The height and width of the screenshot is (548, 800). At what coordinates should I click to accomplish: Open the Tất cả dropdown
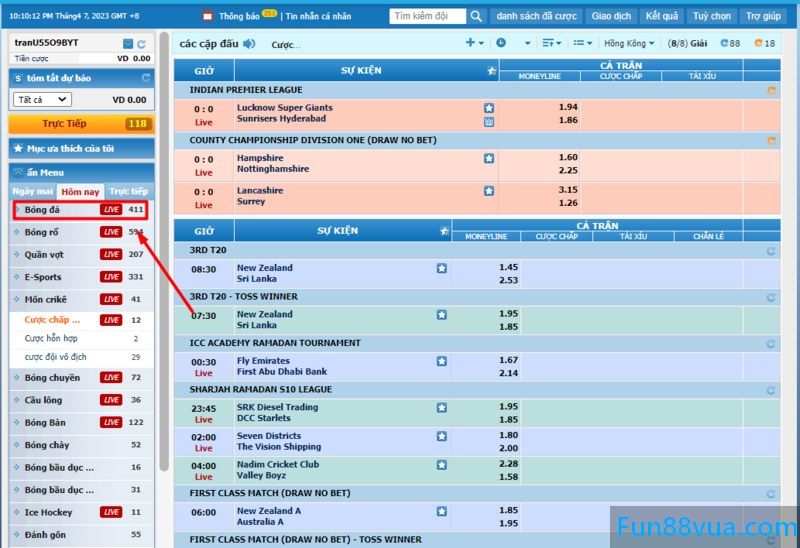tap(42, 99)
